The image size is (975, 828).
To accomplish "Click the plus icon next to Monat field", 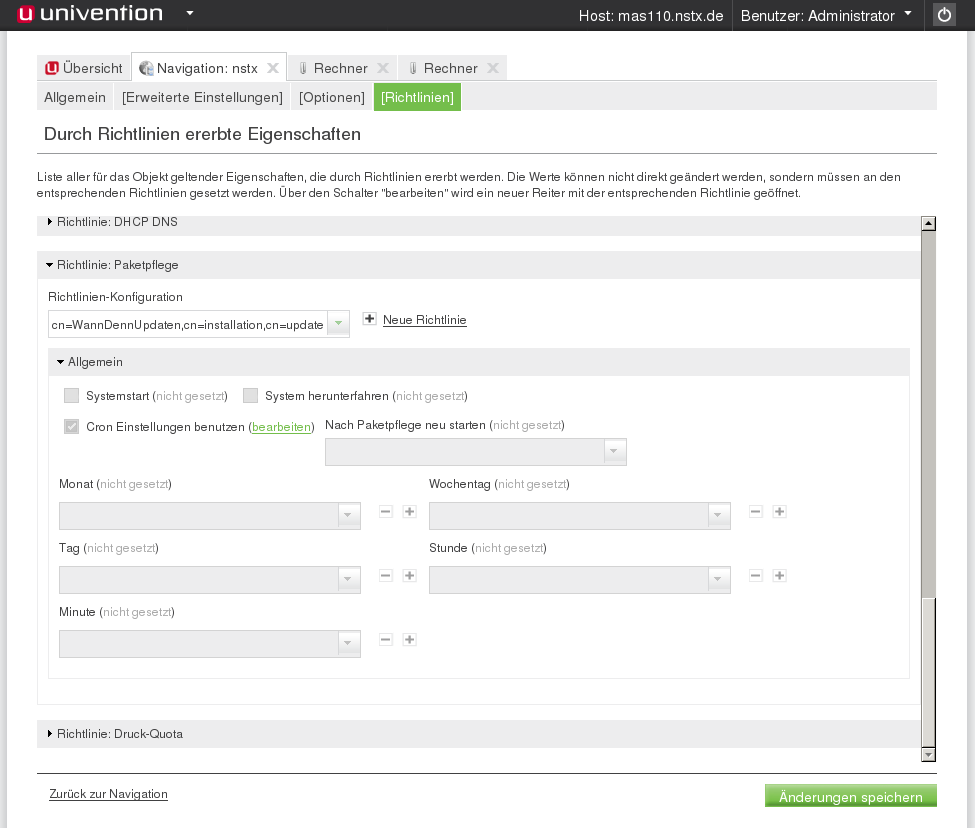I will pos(409,512).
